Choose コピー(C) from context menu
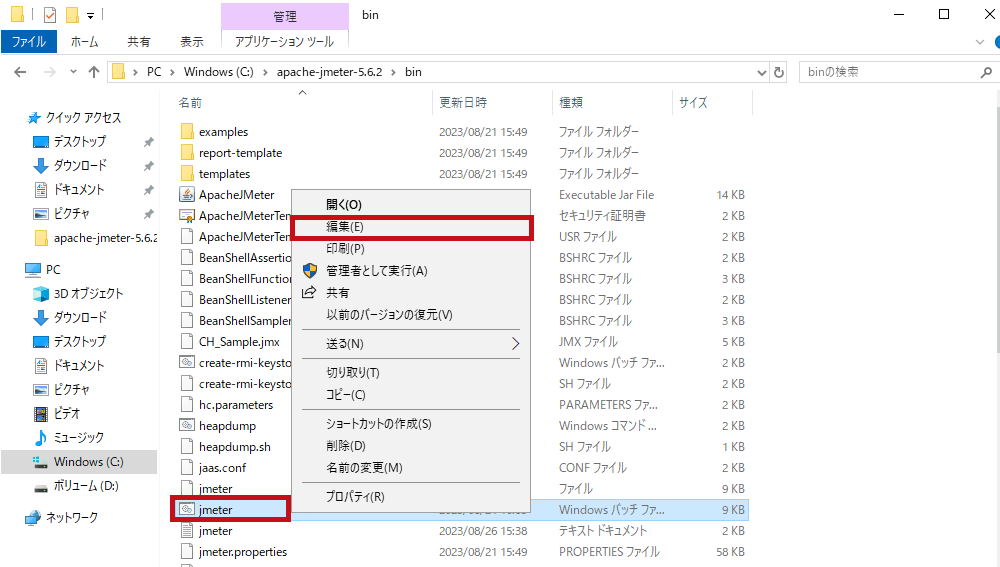1000x567 pixels. pos(410,395)
